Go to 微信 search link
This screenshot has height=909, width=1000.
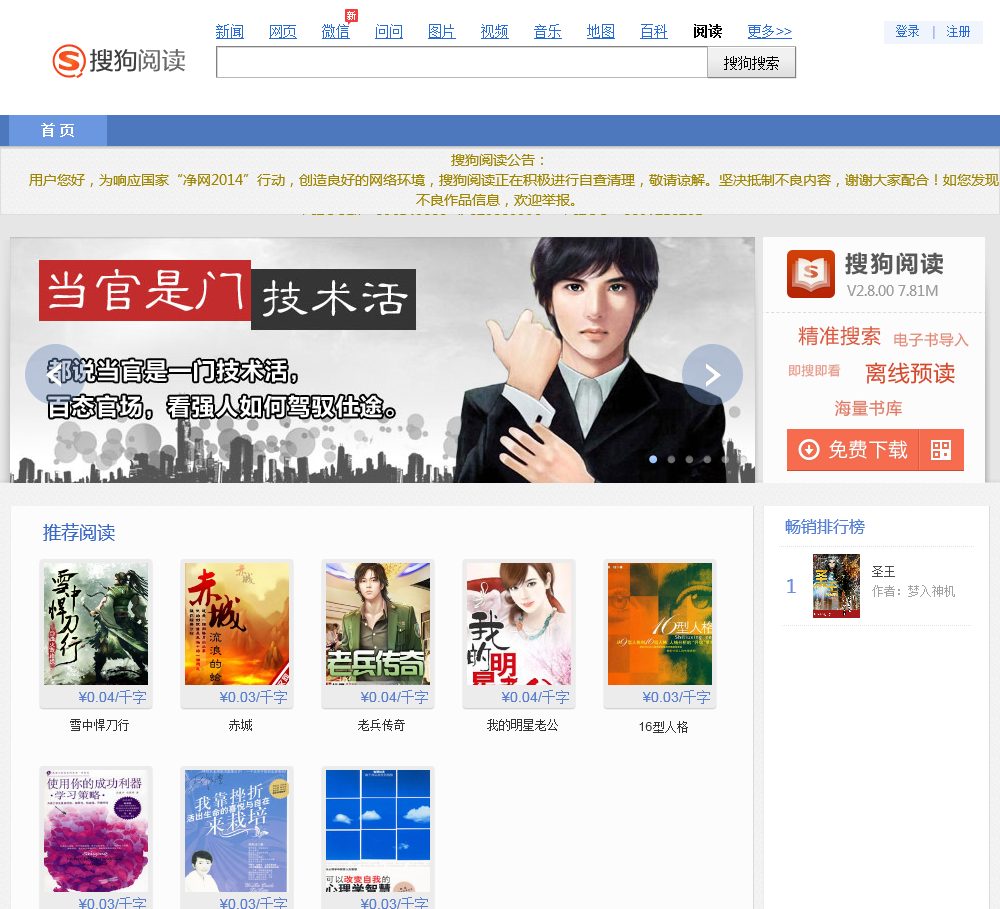[x=335, y=31]
